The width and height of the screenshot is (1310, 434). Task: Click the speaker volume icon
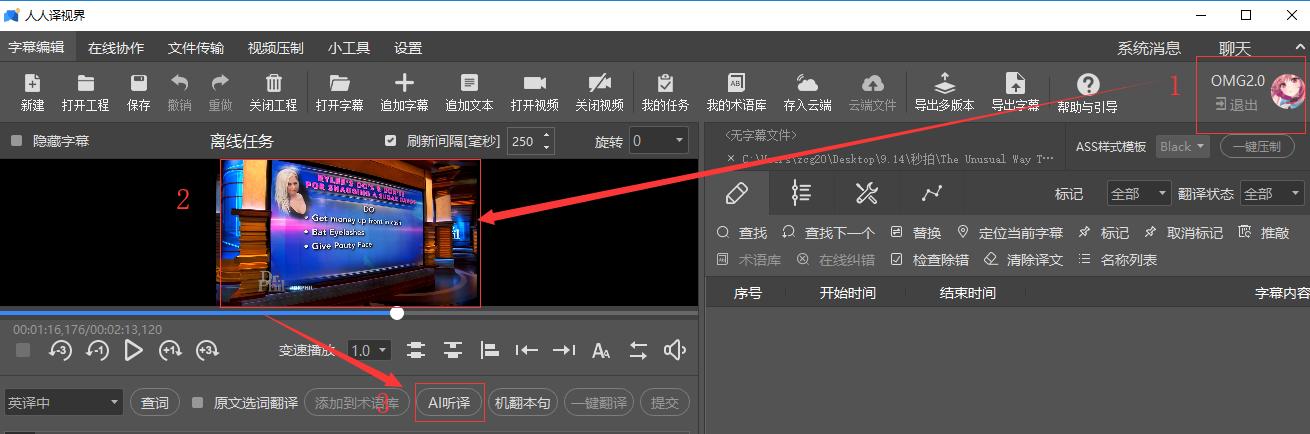[675, 350]
